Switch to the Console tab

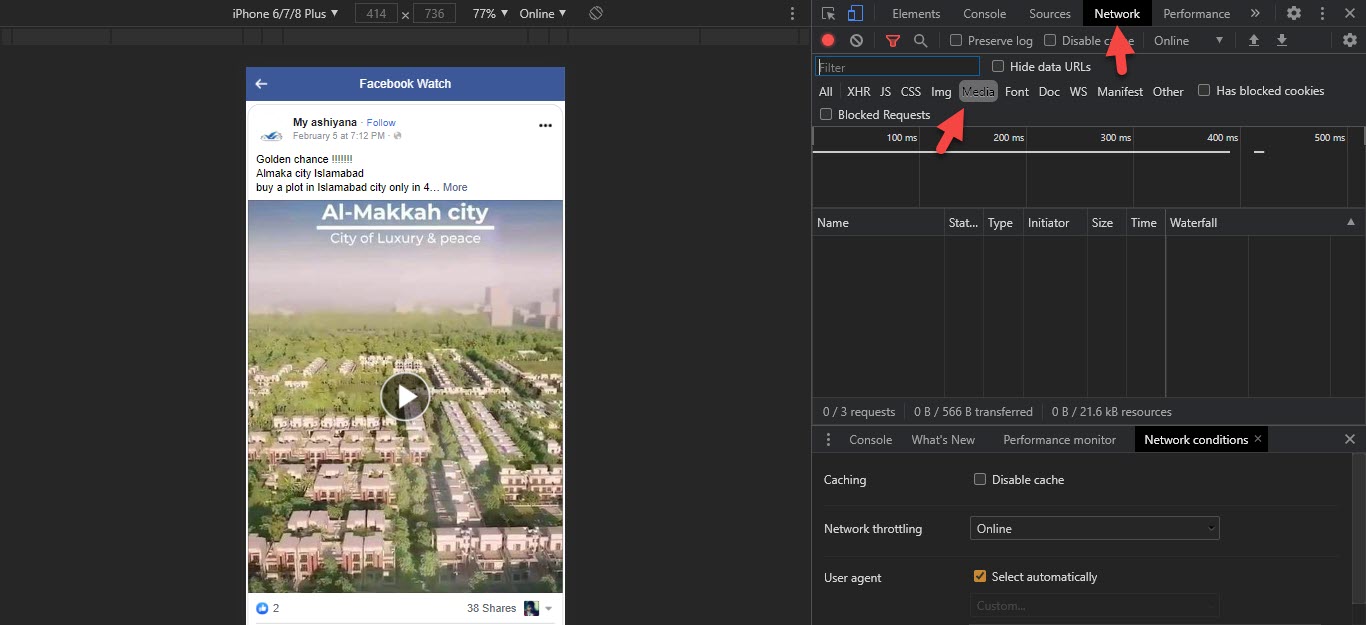pos(984,14)
